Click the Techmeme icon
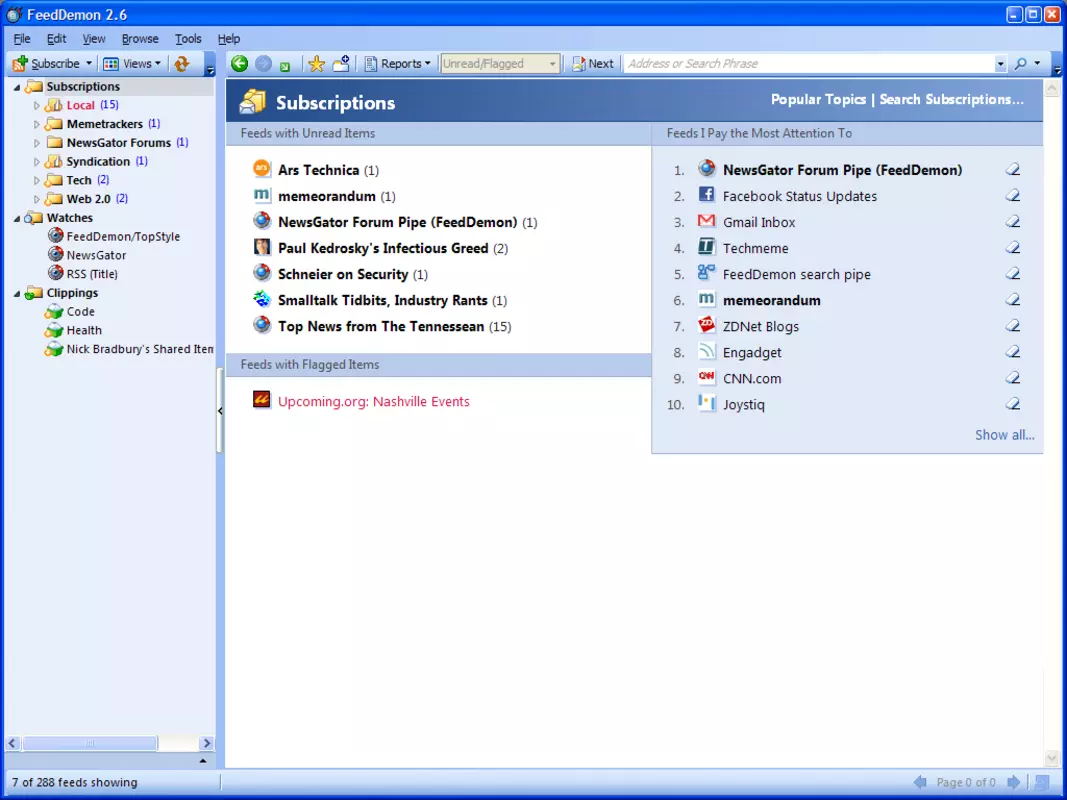This screenshot has height=800, width=1067. tap(706, 247)
